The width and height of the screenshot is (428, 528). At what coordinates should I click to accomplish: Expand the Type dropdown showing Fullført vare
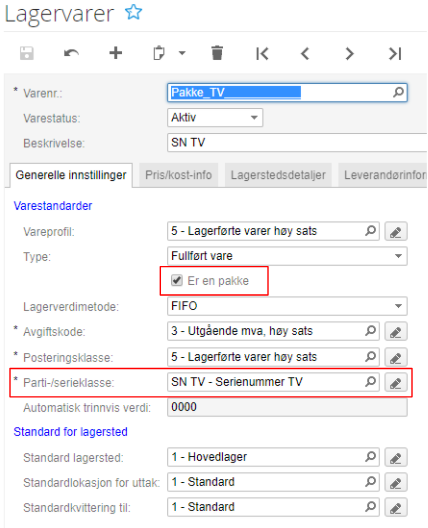[x=287, y=256]
